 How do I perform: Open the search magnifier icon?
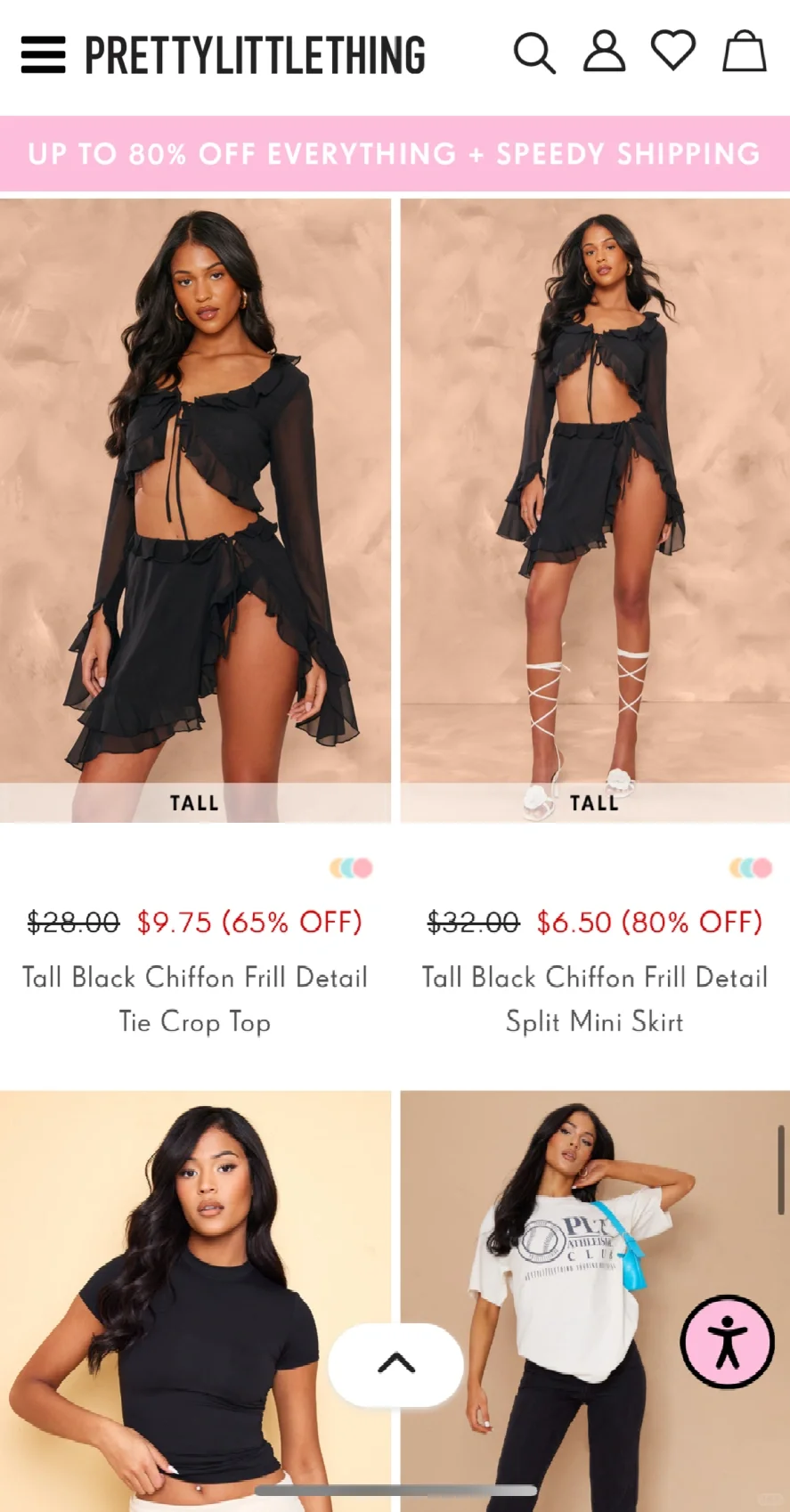click(534, 53)
